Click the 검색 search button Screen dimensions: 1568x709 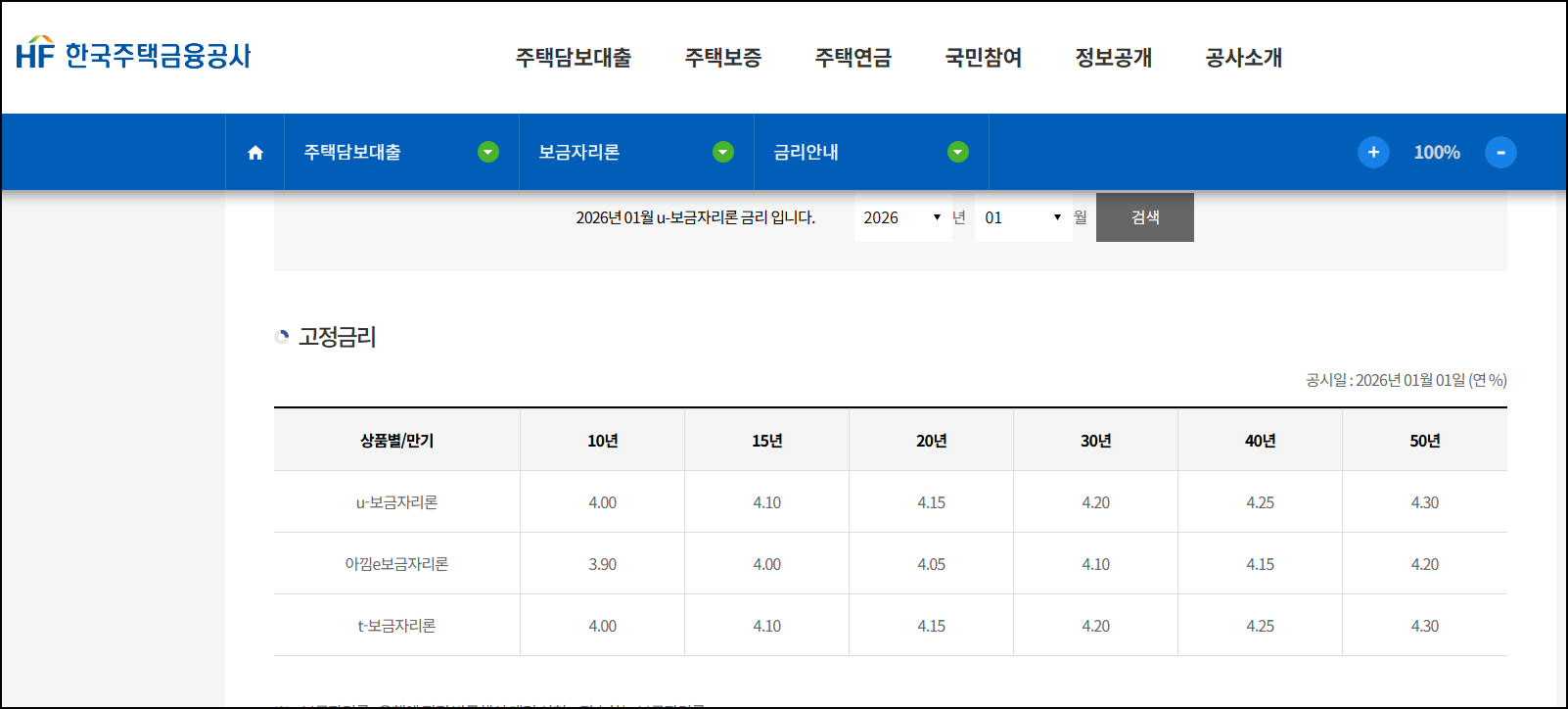click(1145, 217)
